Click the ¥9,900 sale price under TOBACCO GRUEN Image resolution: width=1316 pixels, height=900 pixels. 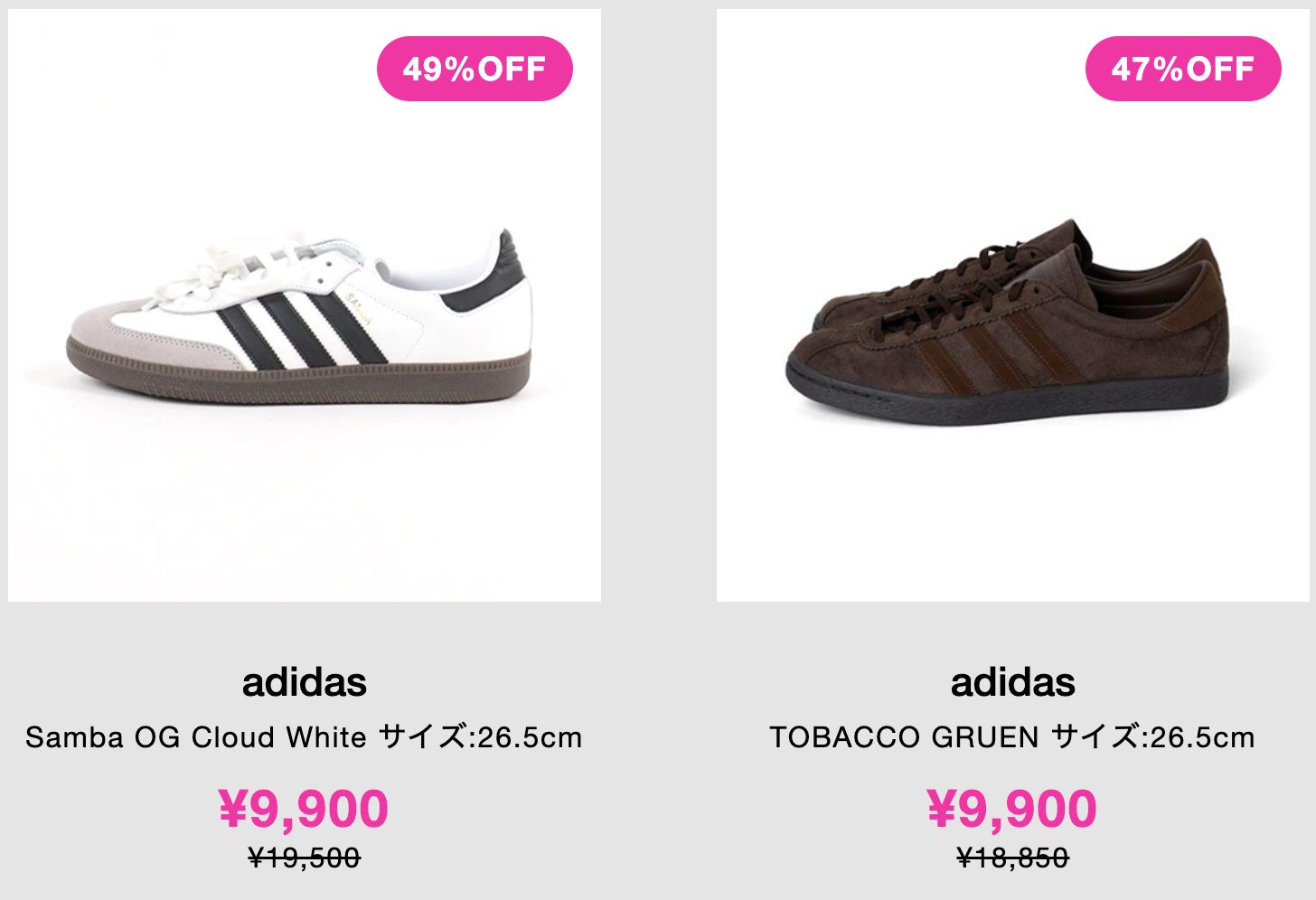pyautogui.click(x=1012, y=808)
